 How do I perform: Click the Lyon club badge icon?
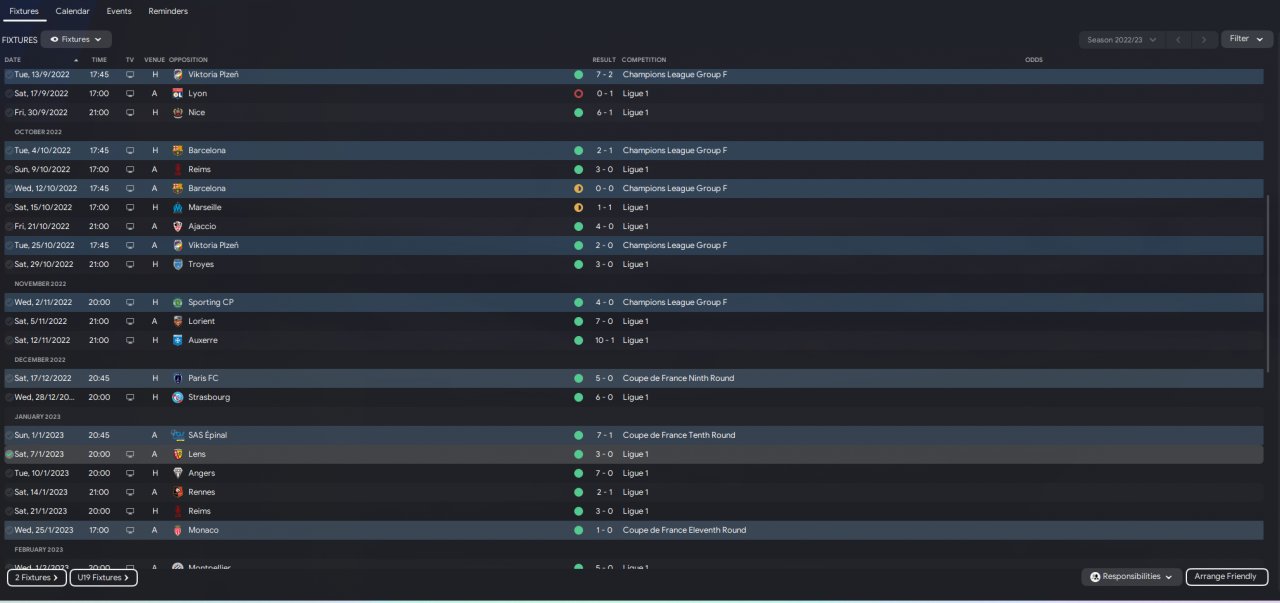pos(178,93)
